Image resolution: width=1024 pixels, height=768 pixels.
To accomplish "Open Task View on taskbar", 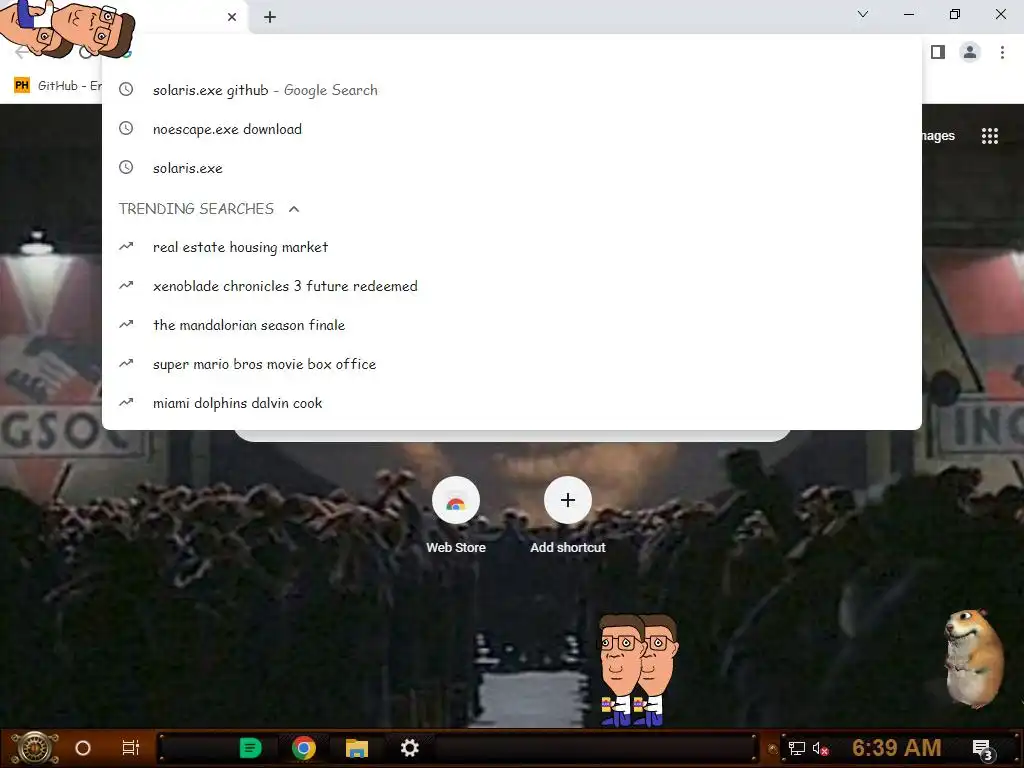I will (131, 748).
